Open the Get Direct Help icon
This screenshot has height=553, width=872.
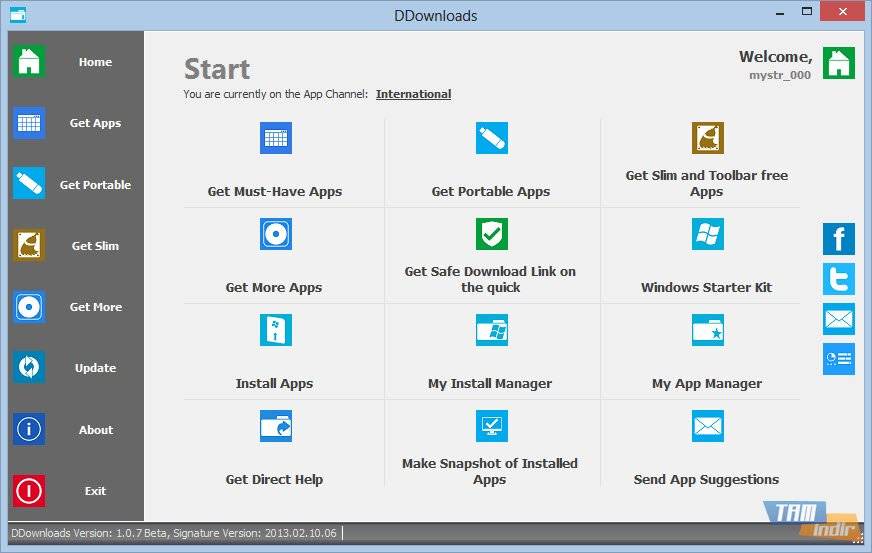[275, 426]
